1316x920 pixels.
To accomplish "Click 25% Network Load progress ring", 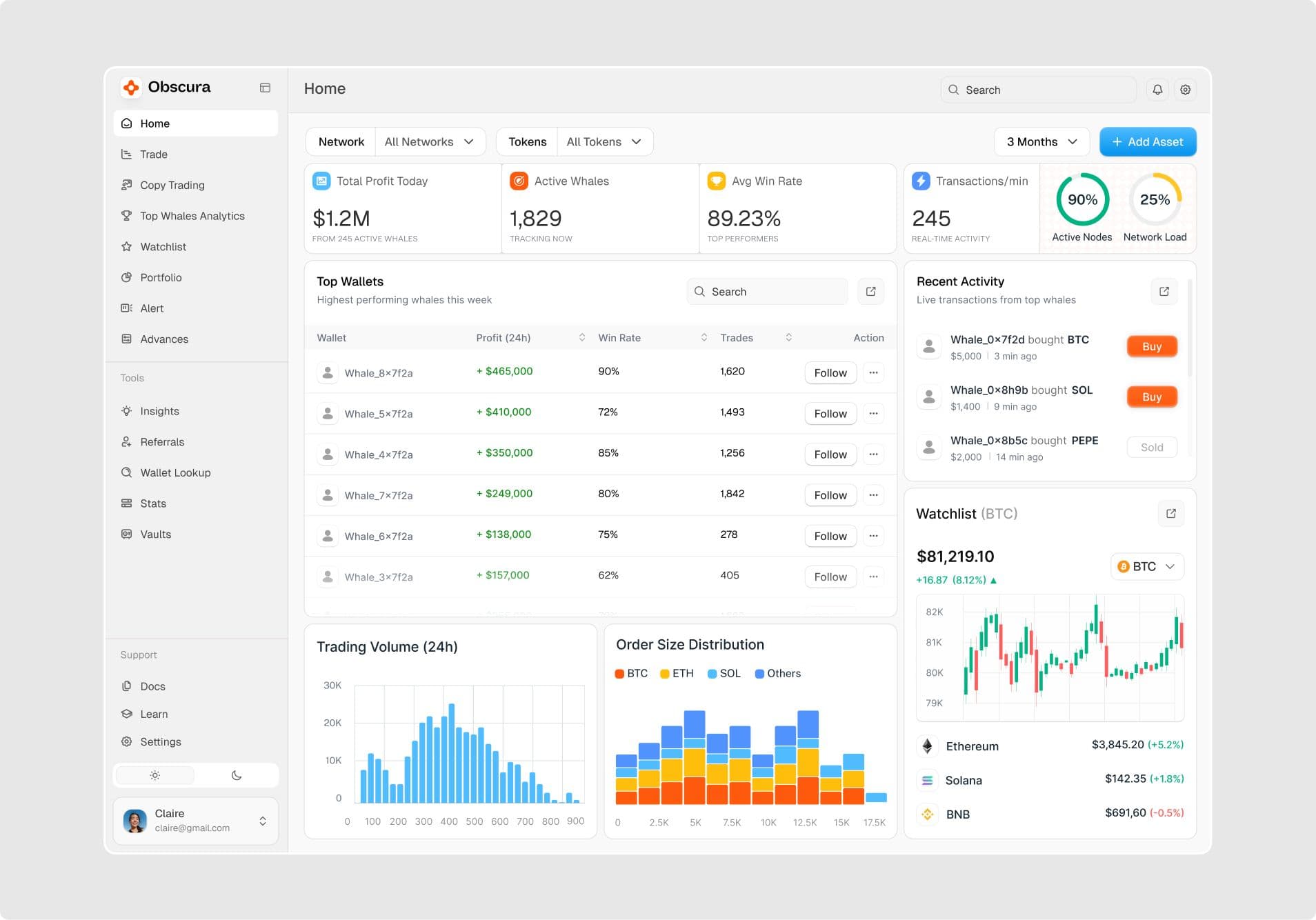I will tap(1155, 200).
